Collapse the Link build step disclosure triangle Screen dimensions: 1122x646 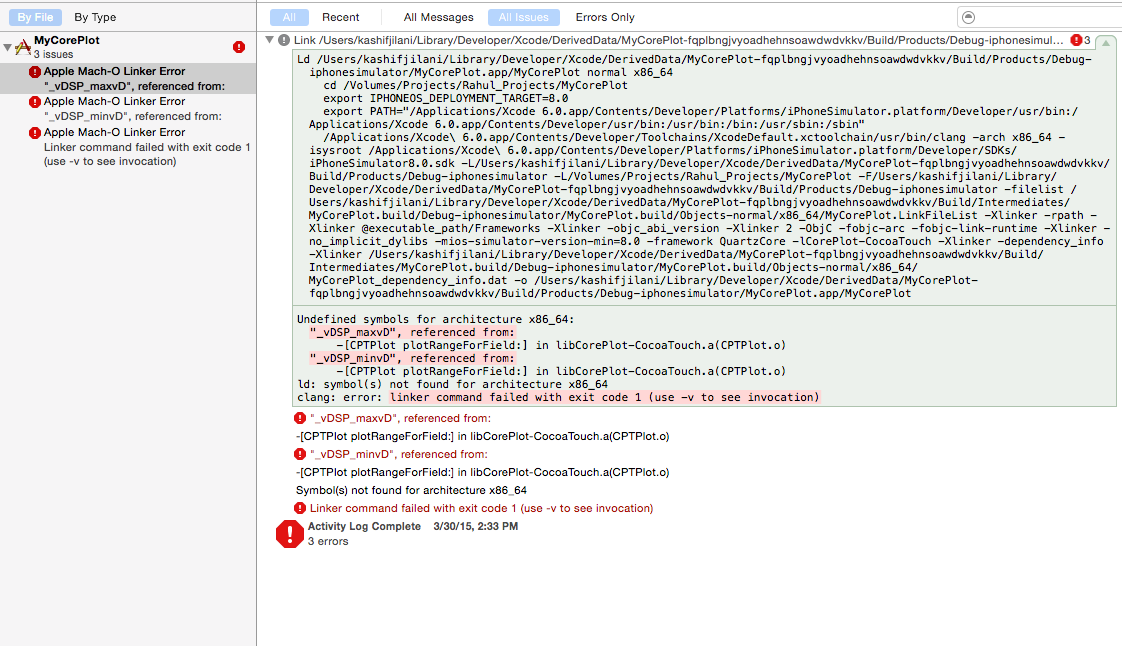270,40
